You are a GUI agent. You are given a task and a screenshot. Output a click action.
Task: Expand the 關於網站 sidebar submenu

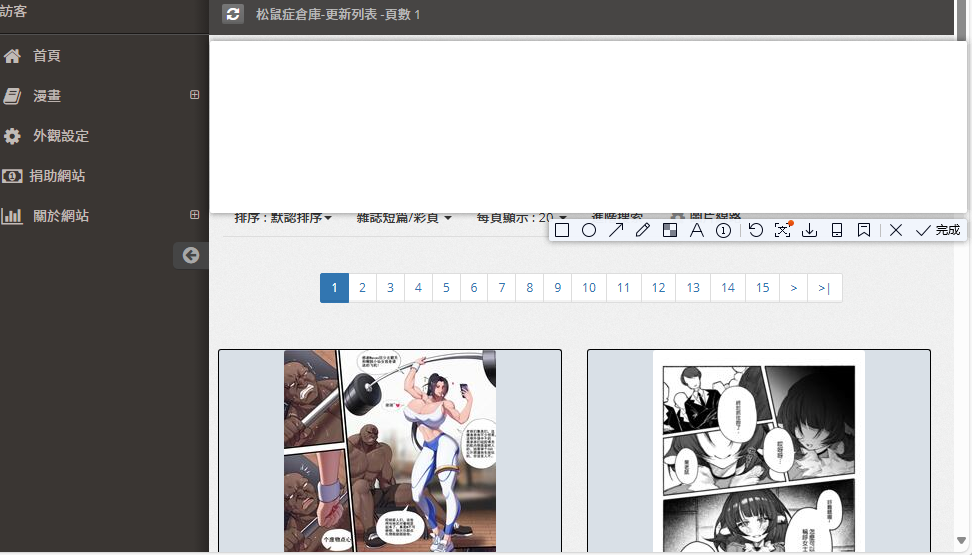[x=195, y=215]
